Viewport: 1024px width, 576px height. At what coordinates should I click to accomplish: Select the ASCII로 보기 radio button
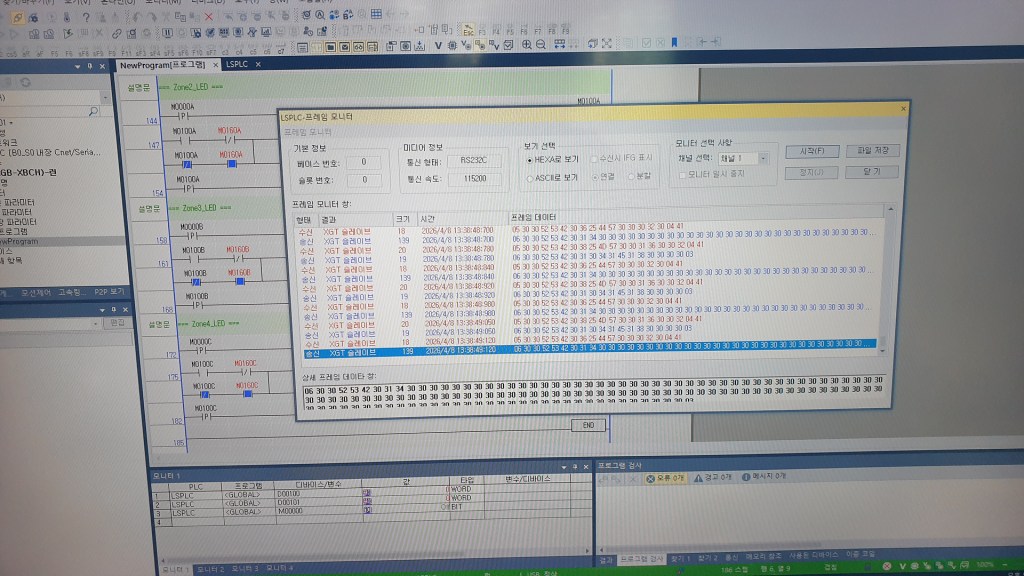click(530, 177)
